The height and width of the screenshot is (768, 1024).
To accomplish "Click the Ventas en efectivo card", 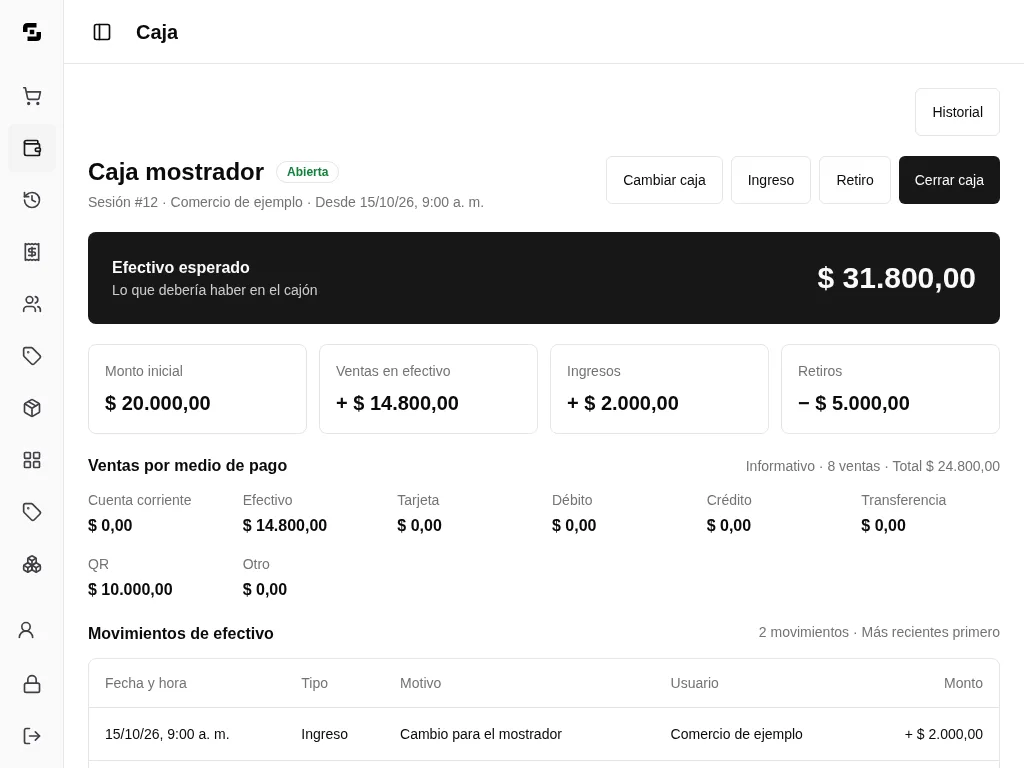I will pos(428,389).
